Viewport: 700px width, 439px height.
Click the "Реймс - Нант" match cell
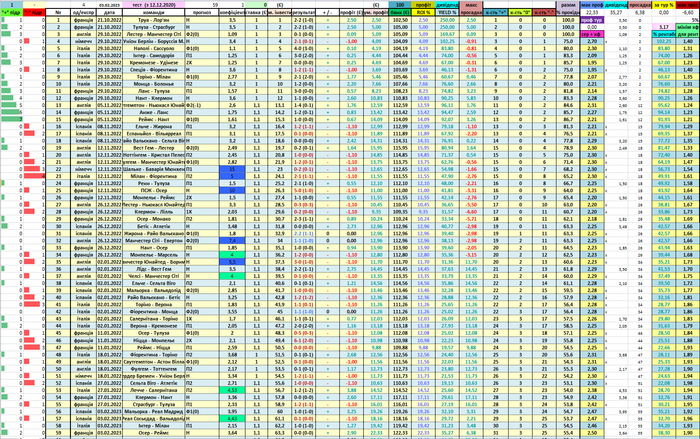[x=154, y=119]
